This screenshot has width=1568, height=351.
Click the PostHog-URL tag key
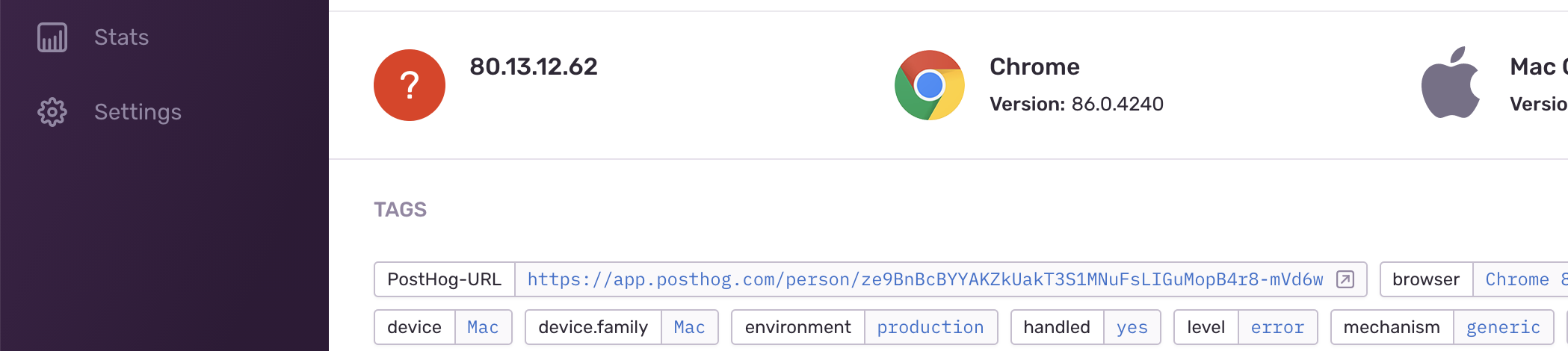tap(444, 279)
